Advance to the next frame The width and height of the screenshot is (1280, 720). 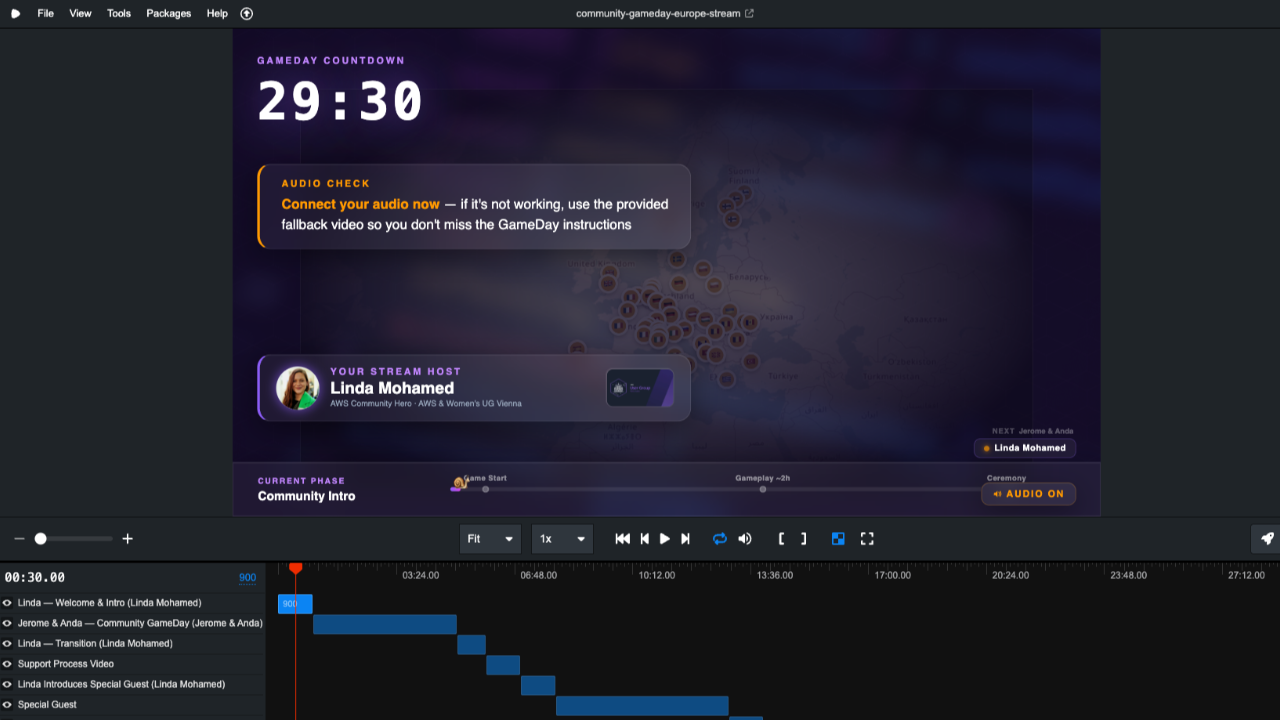point(644,539)
